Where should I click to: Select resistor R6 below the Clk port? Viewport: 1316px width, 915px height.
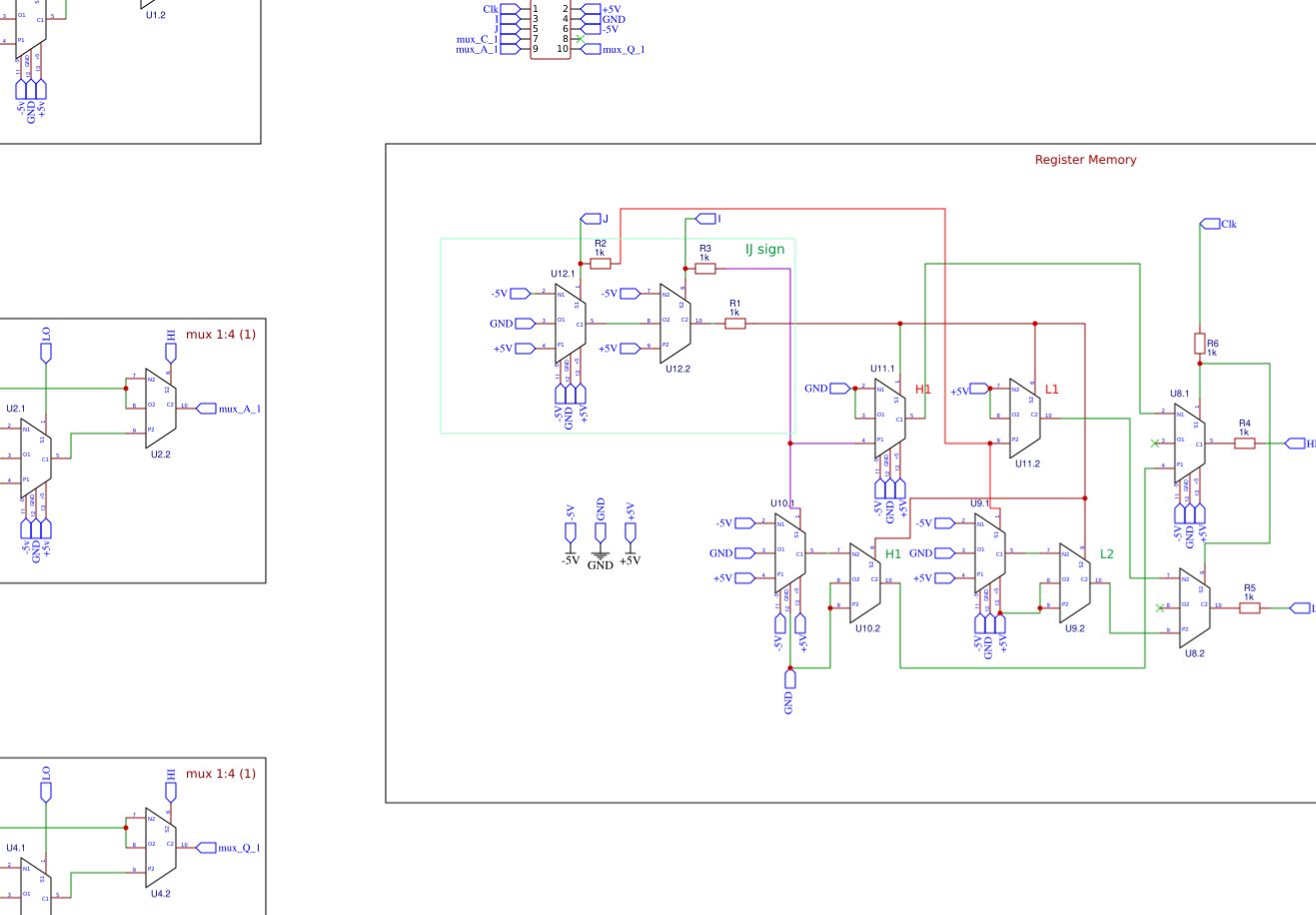pyautogui.click(x=1201, y=345)
